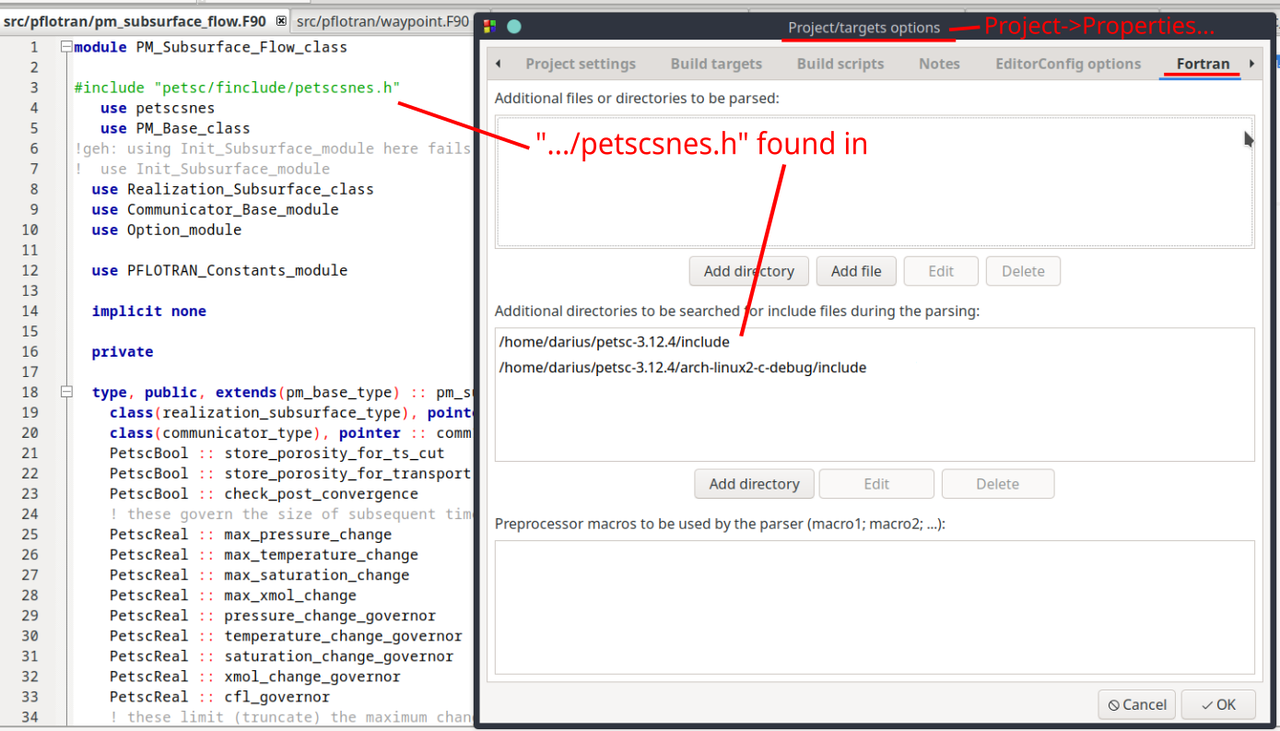Click 'use PM_Base_class' code line

coord(175,128)
